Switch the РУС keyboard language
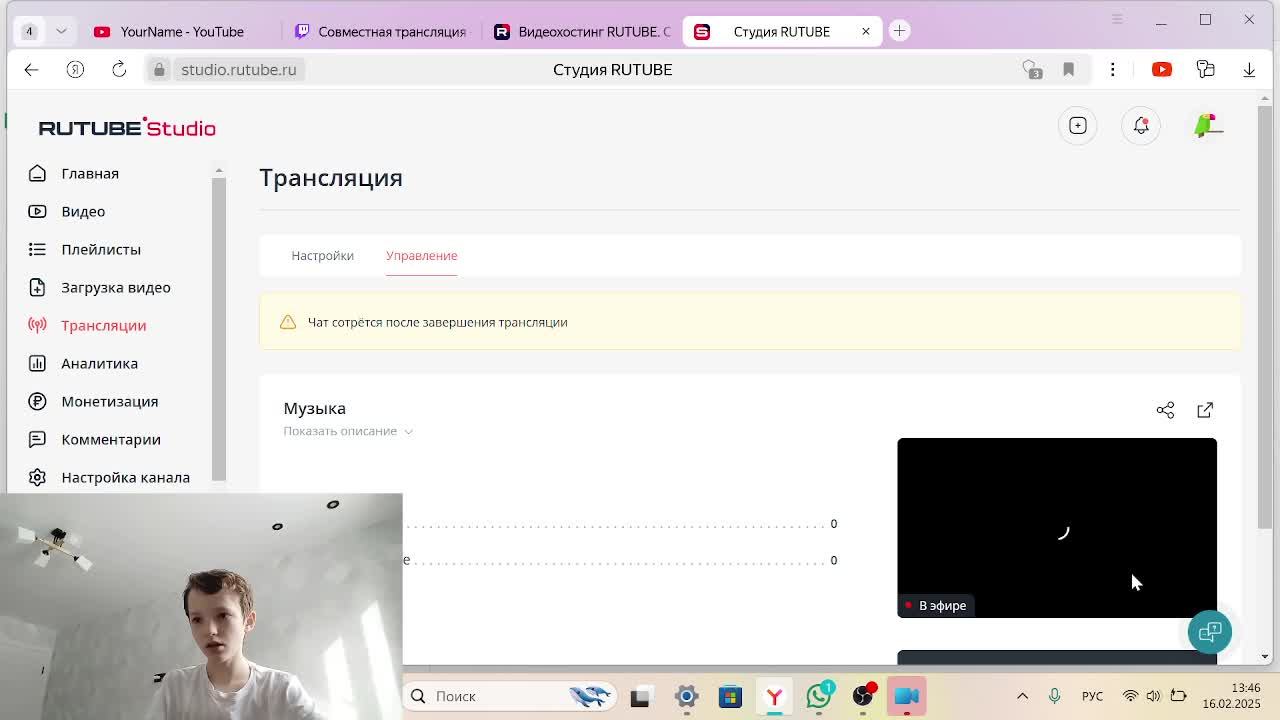 click(x=1092, y=696)
